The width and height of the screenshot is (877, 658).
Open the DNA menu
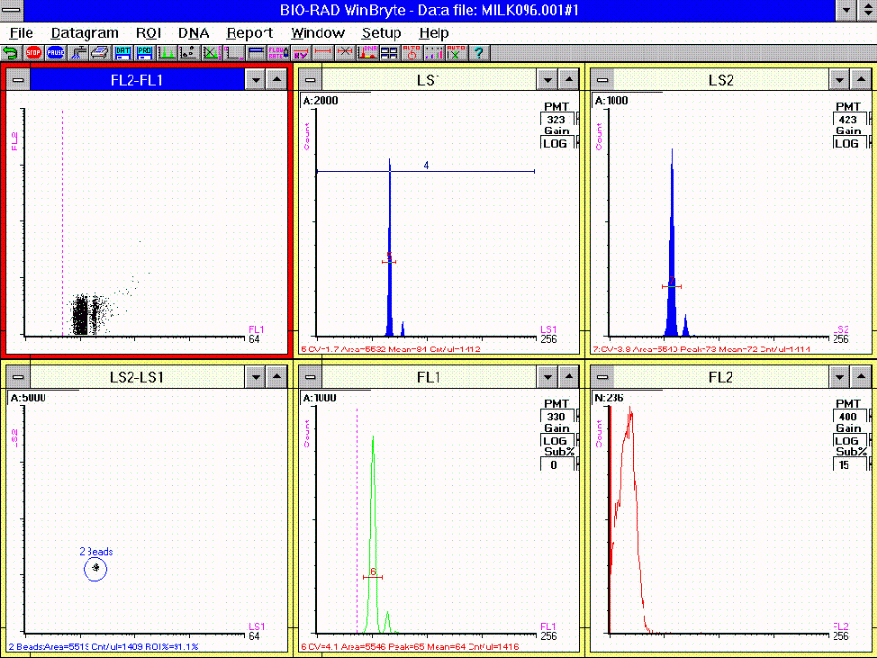click(x=193, y=33)
